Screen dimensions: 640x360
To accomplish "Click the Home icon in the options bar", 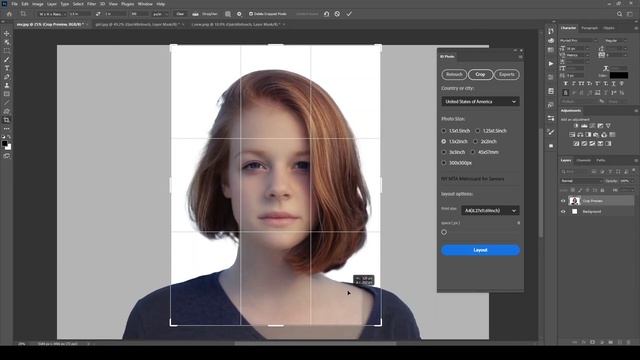I will tap(9, 14).
